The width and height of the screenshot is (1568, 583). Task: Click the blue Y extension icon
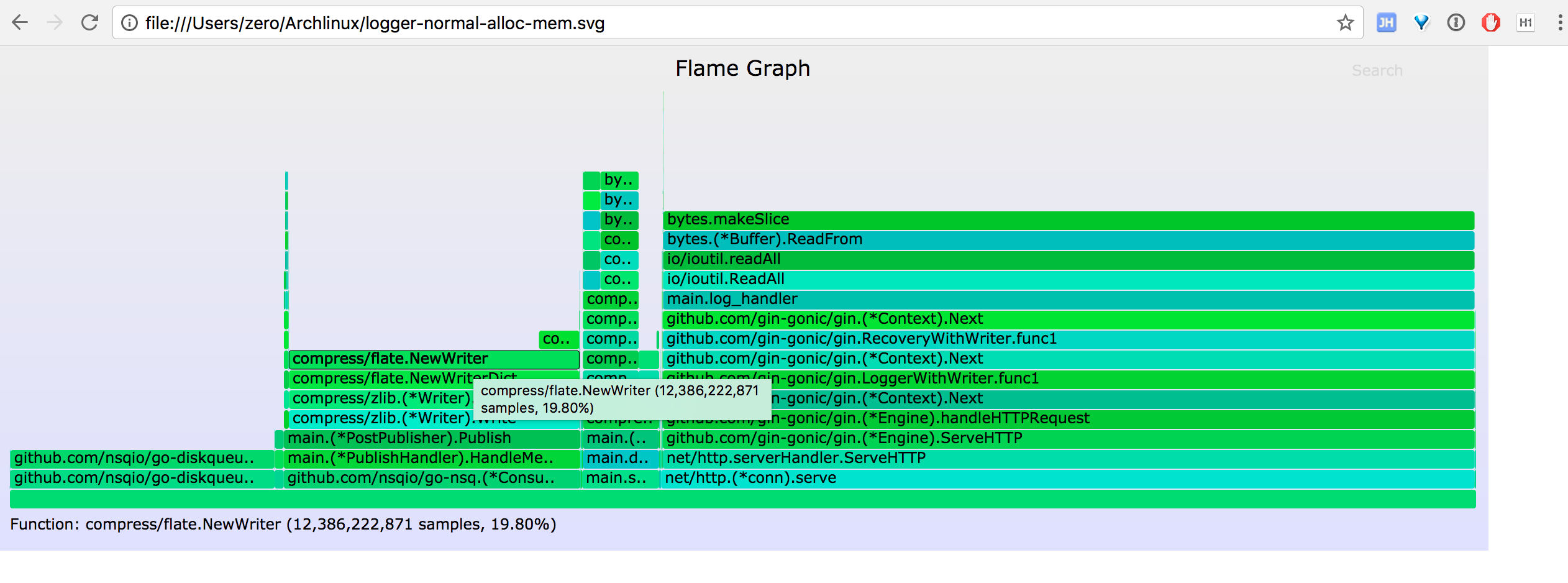pos(1421,23)
